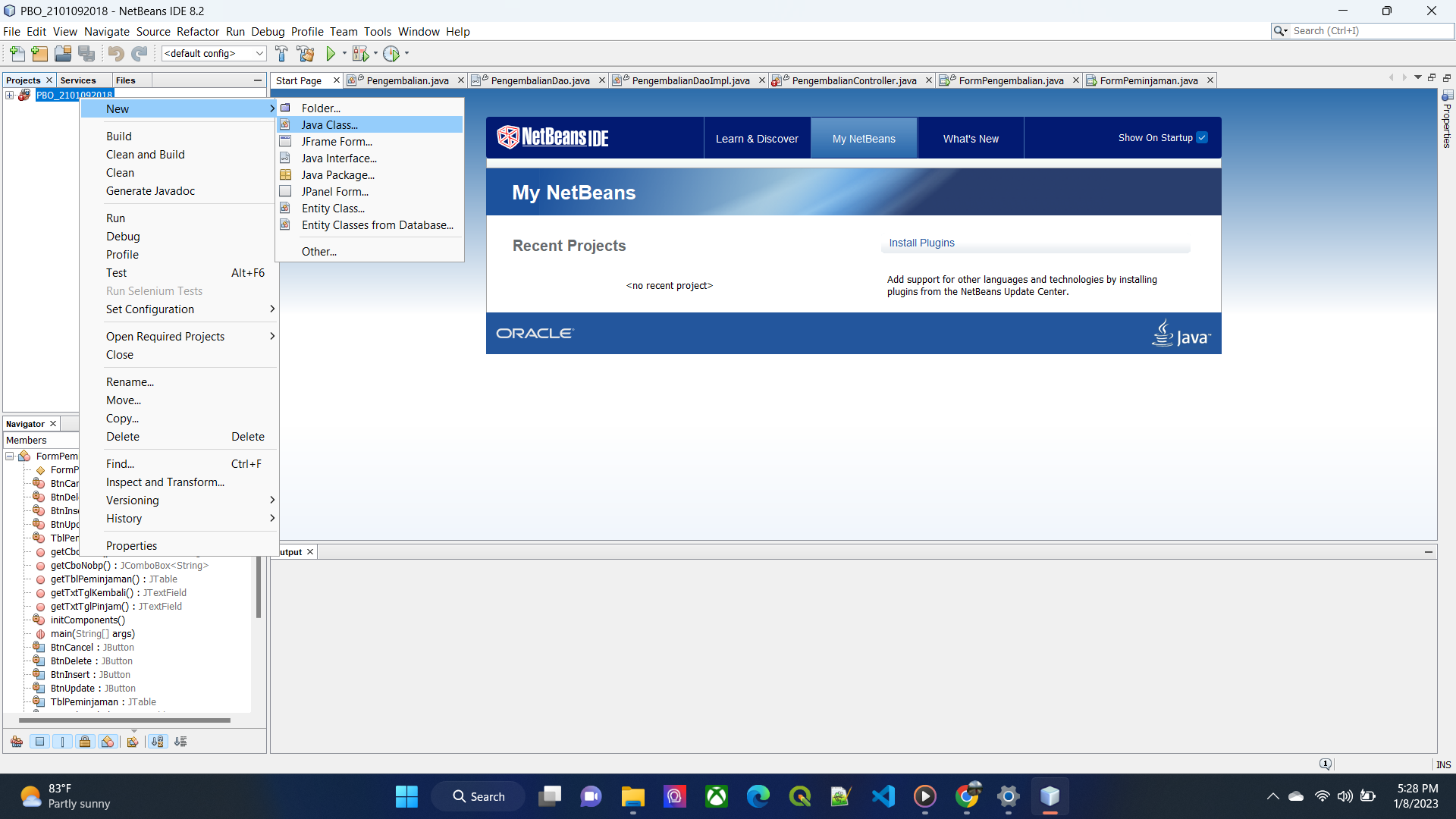
Task: Select Java Class from New submenu
Action: pyautogui.click(x=330, y=125)
